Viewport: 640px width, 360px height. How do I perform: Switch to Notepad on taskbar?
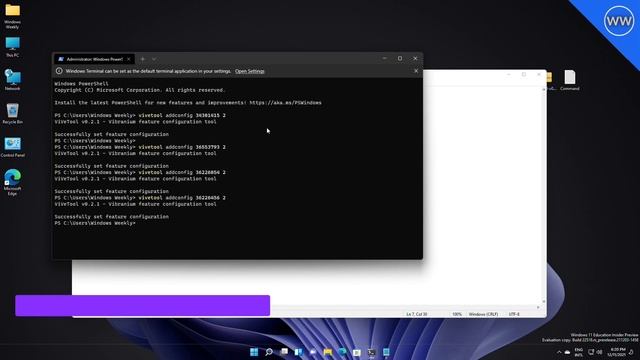click(386, 352)
